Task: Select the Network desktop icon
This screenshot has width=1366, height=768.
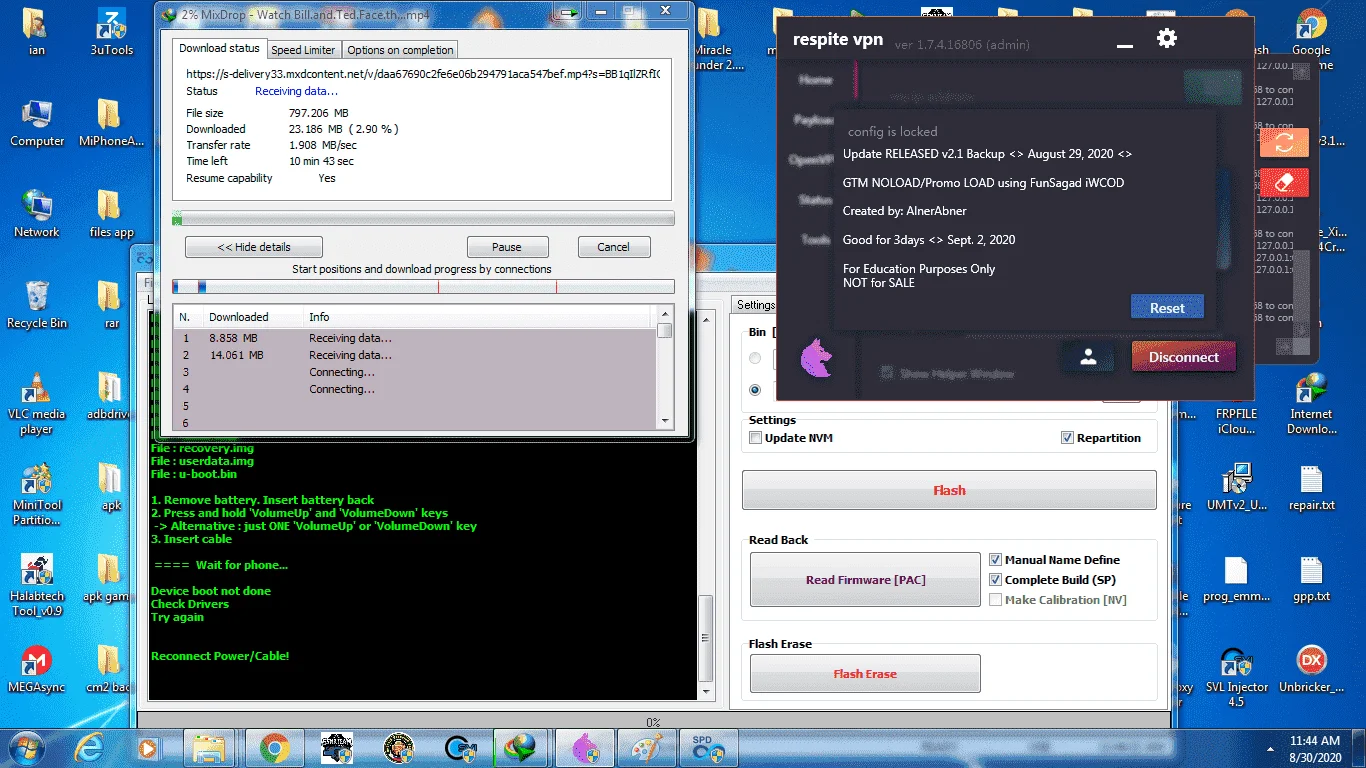Action: click(37, 213)
